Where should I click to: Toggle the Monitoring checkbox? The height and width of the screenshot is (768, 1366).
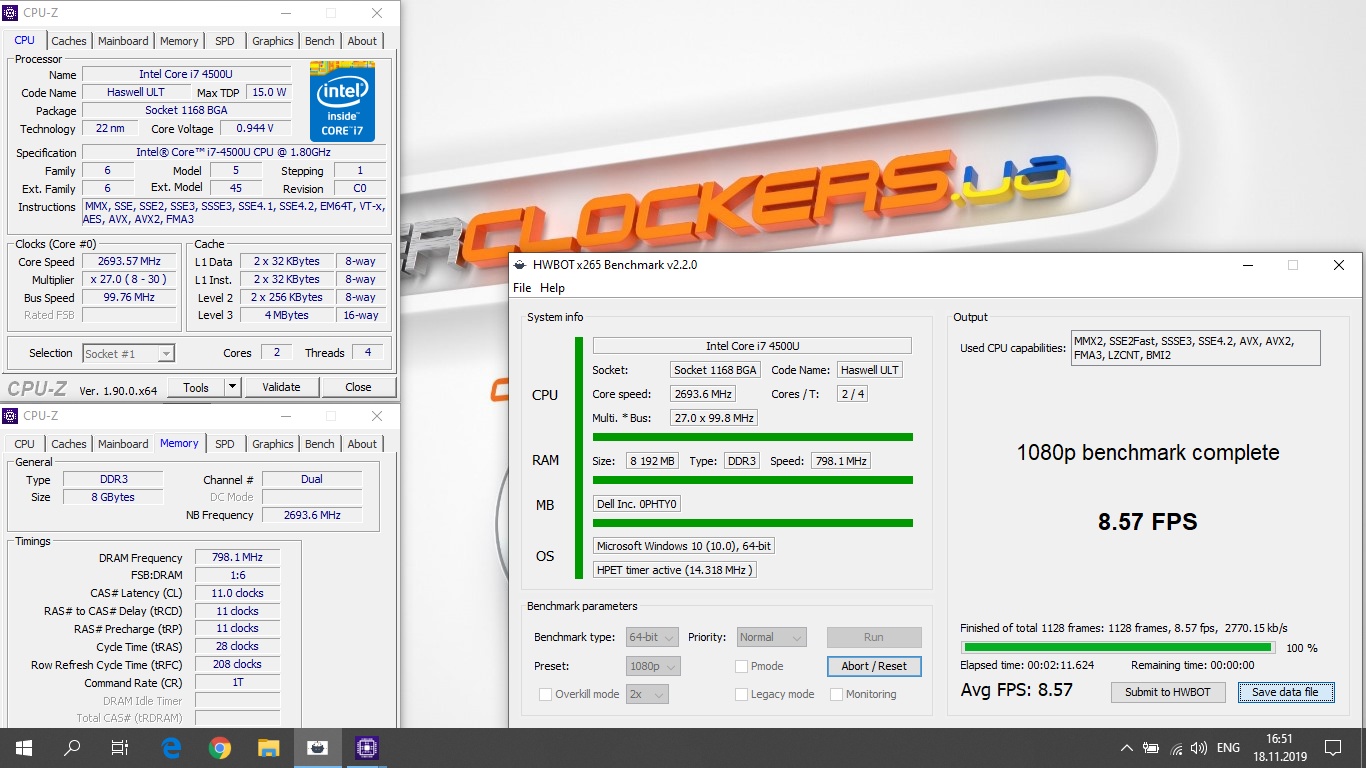835,694
